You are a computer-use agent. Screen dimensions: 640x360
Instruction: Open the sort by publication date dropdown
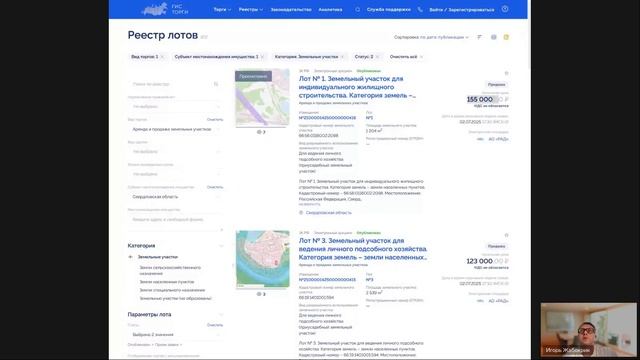[431, 37]
